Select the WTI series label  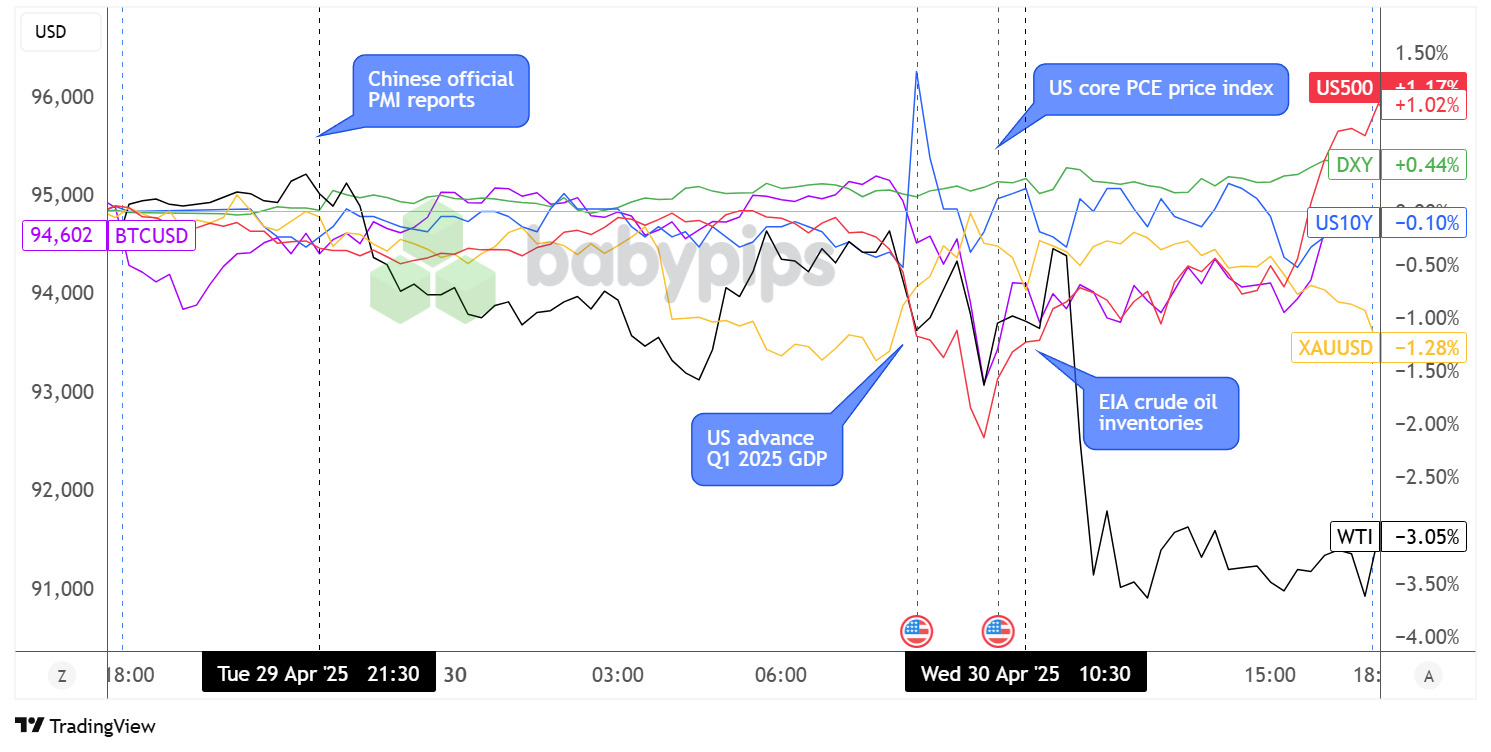coord(1354,536)
